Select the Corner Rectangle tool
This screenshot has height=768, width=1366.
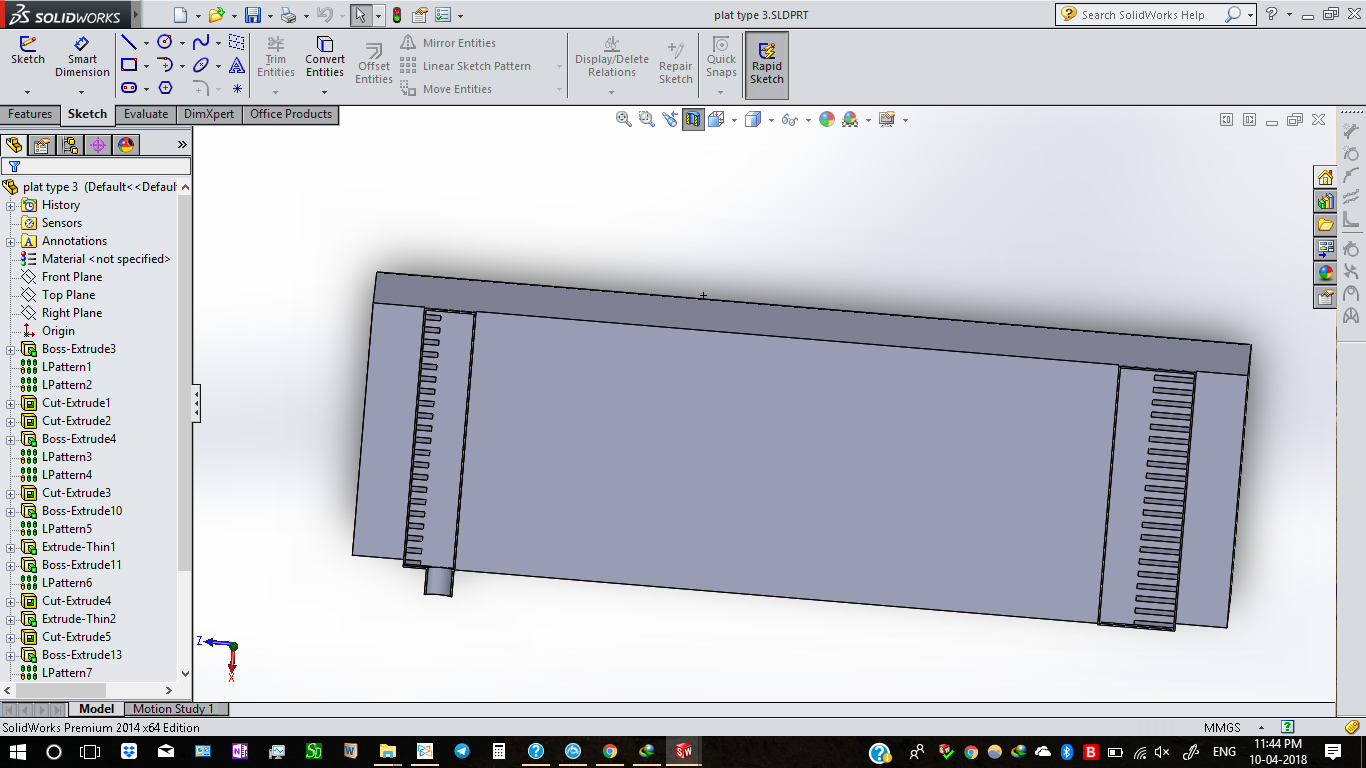tap(129, 65)
